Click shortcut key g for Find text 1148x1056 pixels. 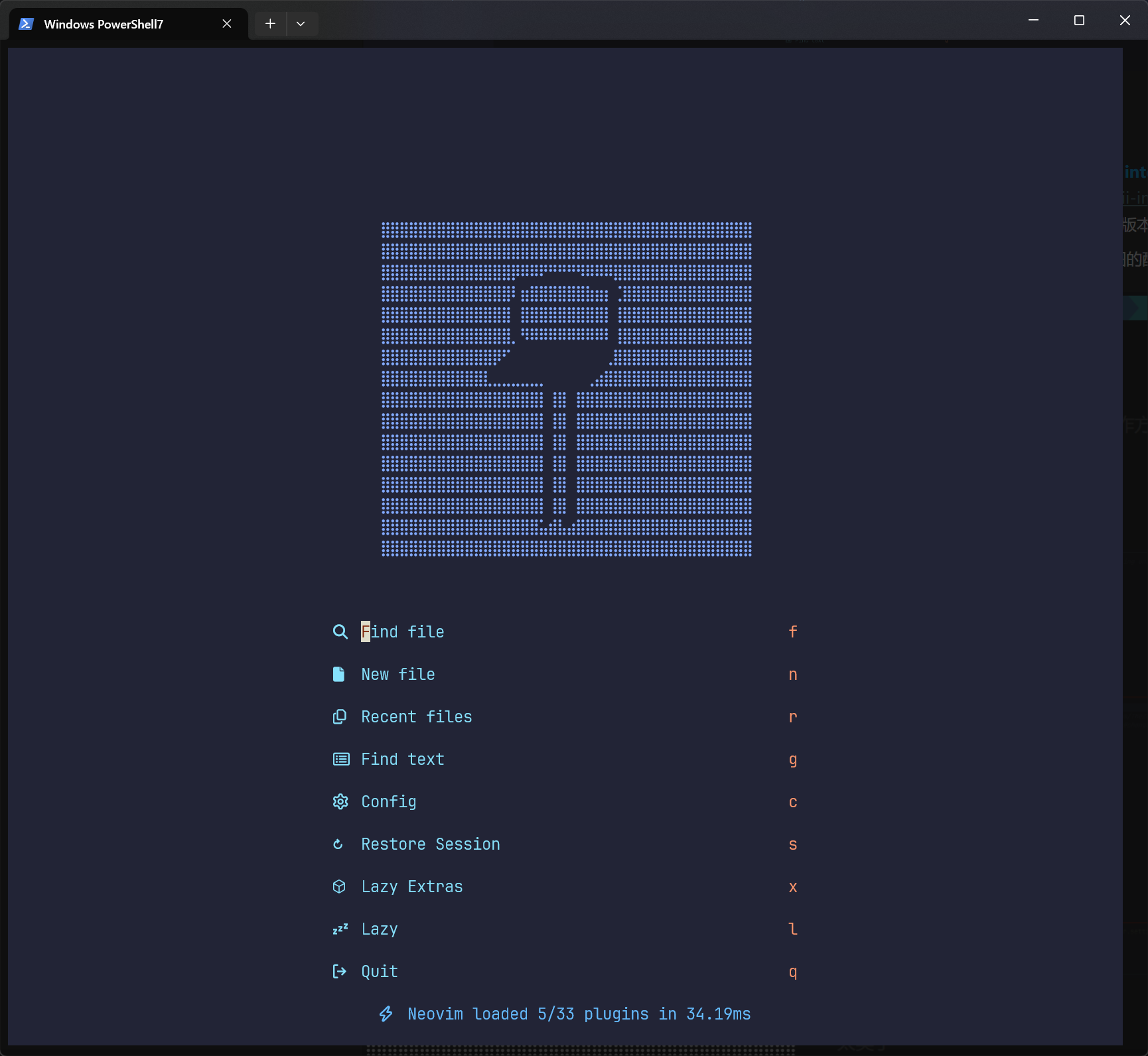pos(793,760)
